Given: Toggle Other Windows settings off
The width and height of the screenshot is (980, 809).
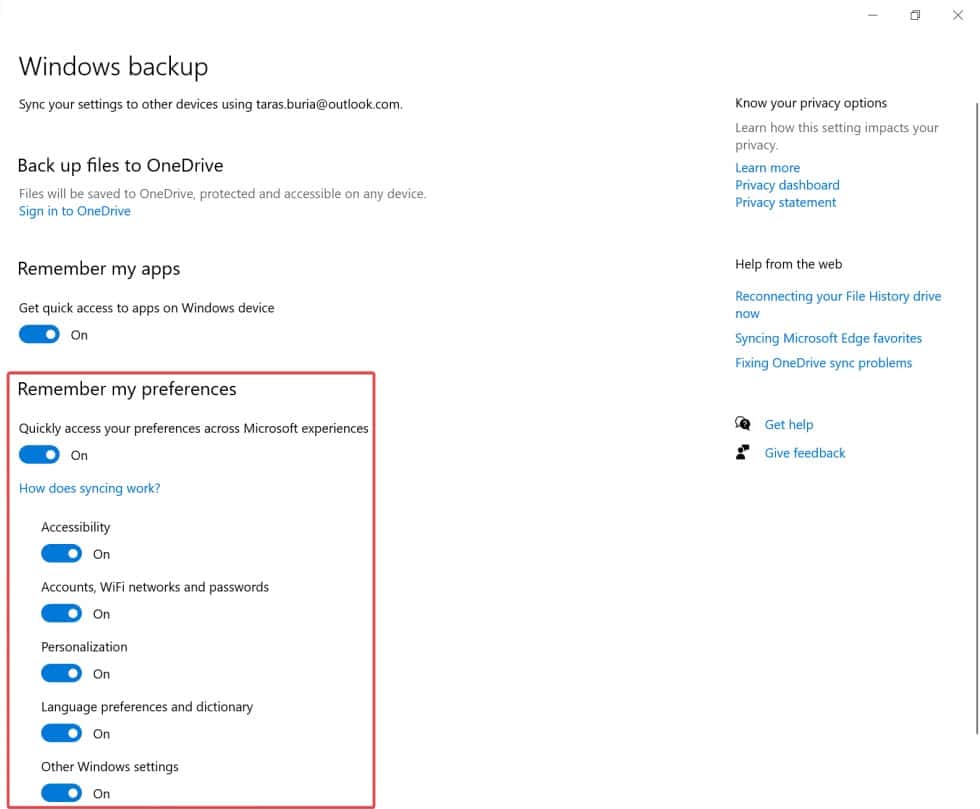Looking at the screenshot, I should tap(62, 794).
